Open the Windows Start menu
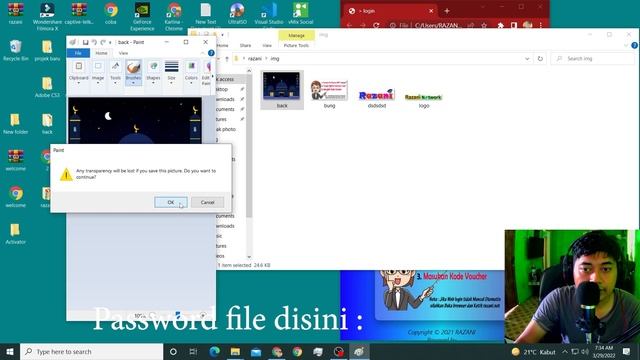Screen dimensions: 640x360 click(10, 351)
